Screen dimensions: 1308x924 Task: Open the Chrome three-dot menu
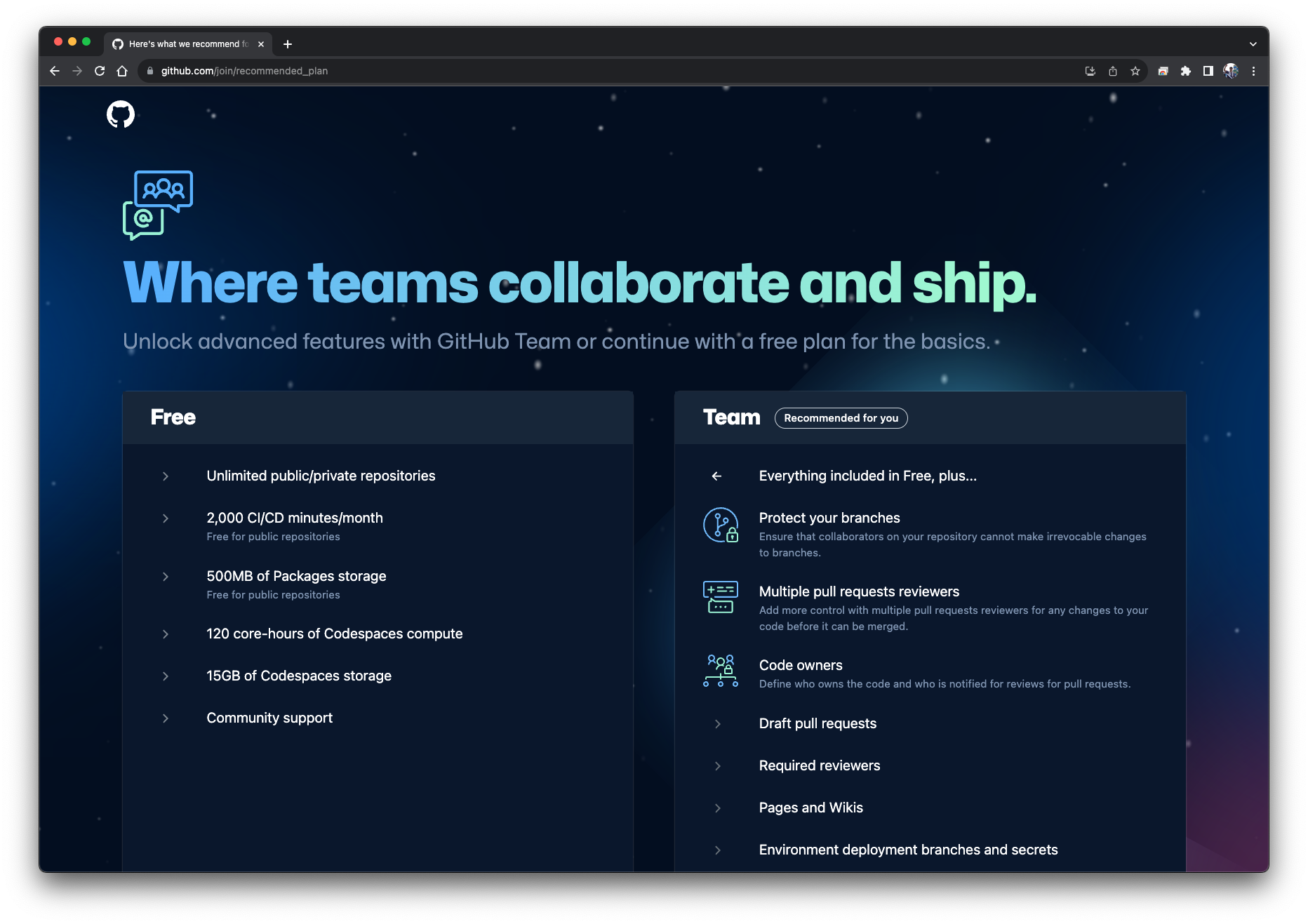1253,71
